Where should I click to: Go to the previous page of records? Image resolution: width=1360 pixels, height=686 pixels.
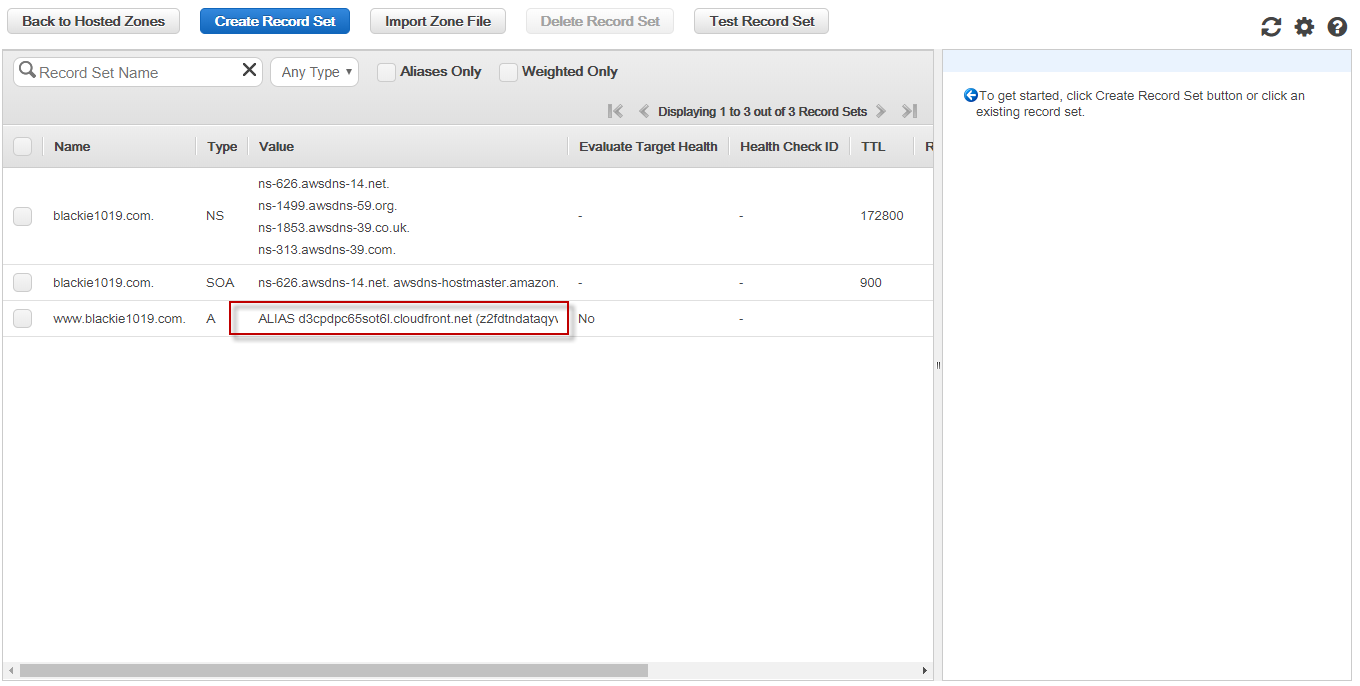(x=644, y=111)
